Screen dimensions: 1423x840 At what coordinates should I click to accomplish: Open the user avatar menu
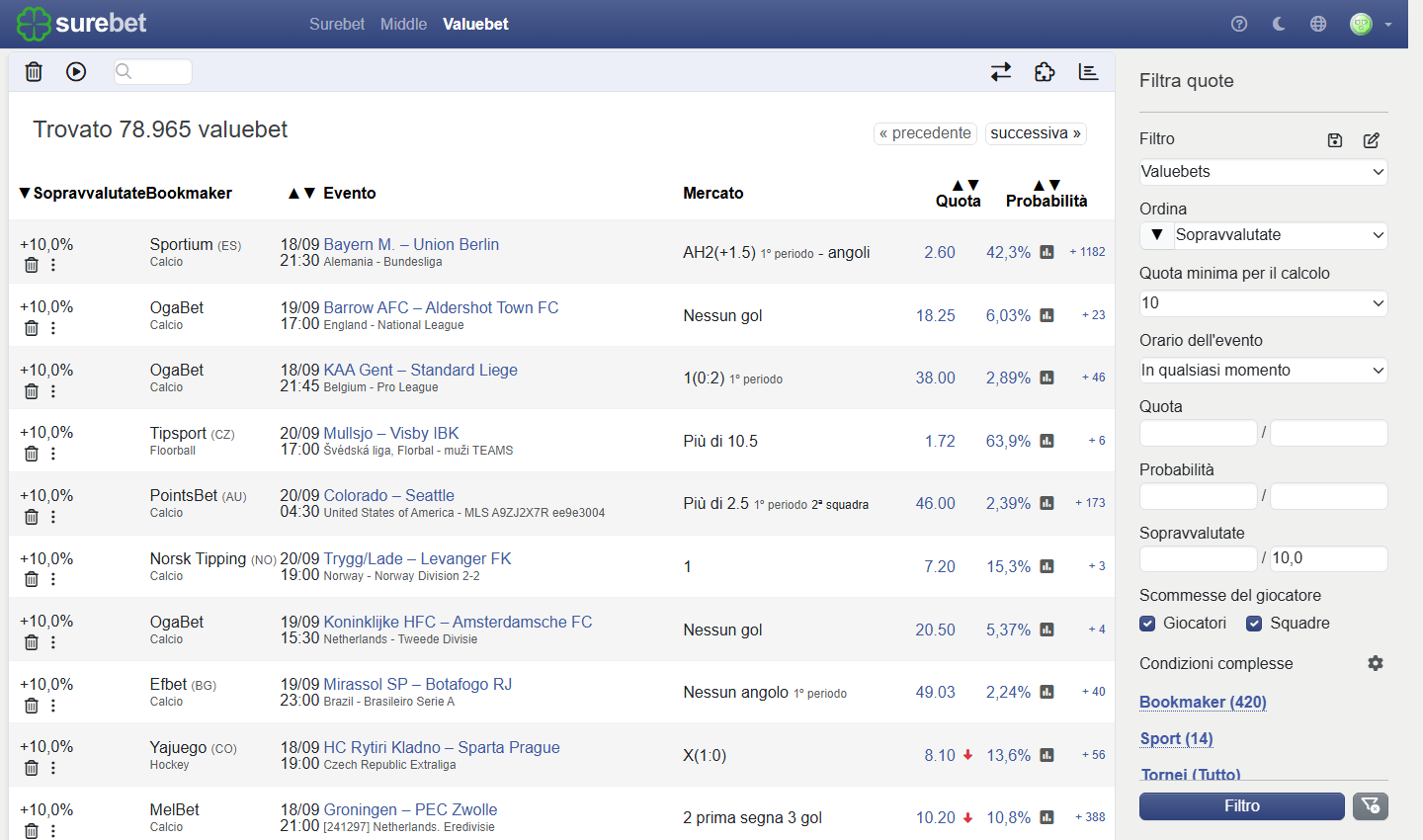1362,24
